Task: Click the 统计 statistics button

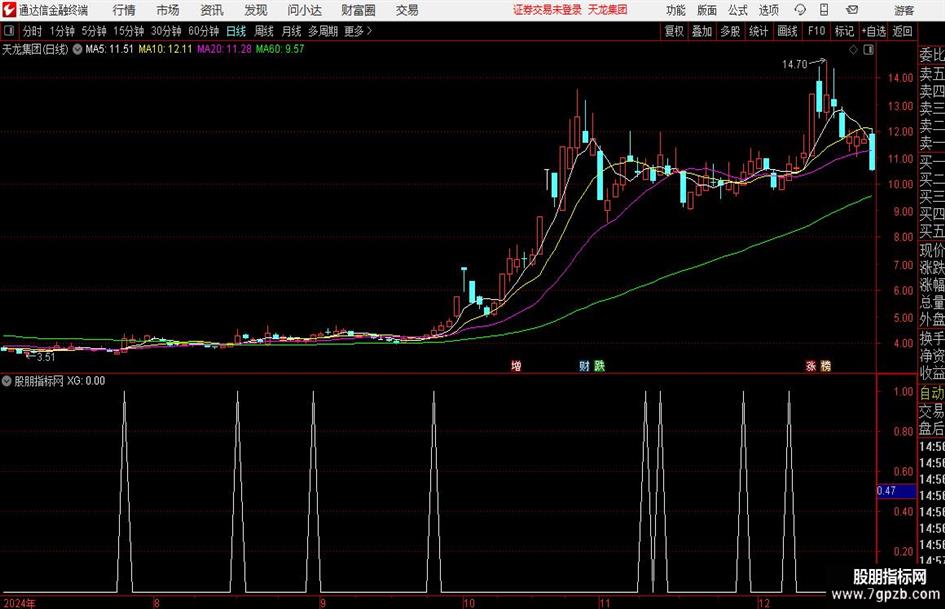Action: (758, 31)
